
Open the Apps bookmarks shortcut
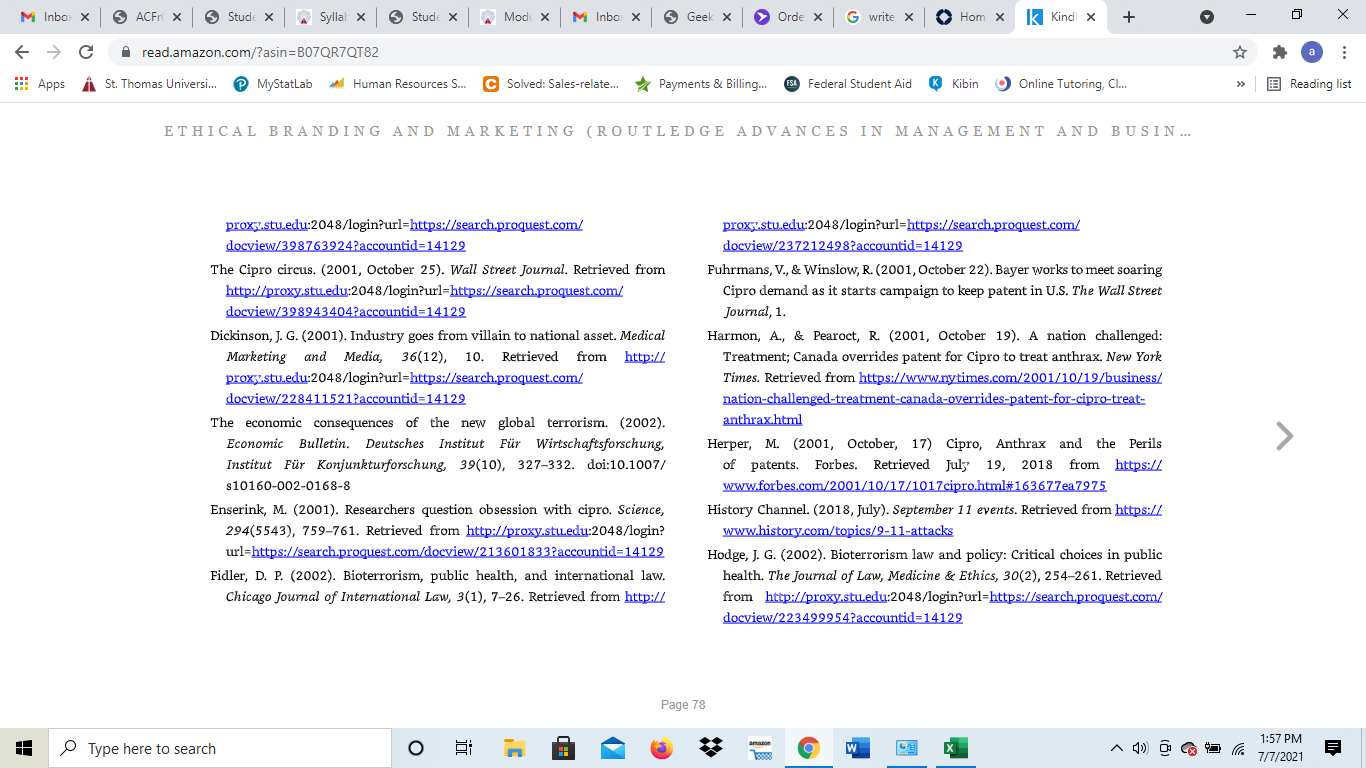click(x=40, y=84)
